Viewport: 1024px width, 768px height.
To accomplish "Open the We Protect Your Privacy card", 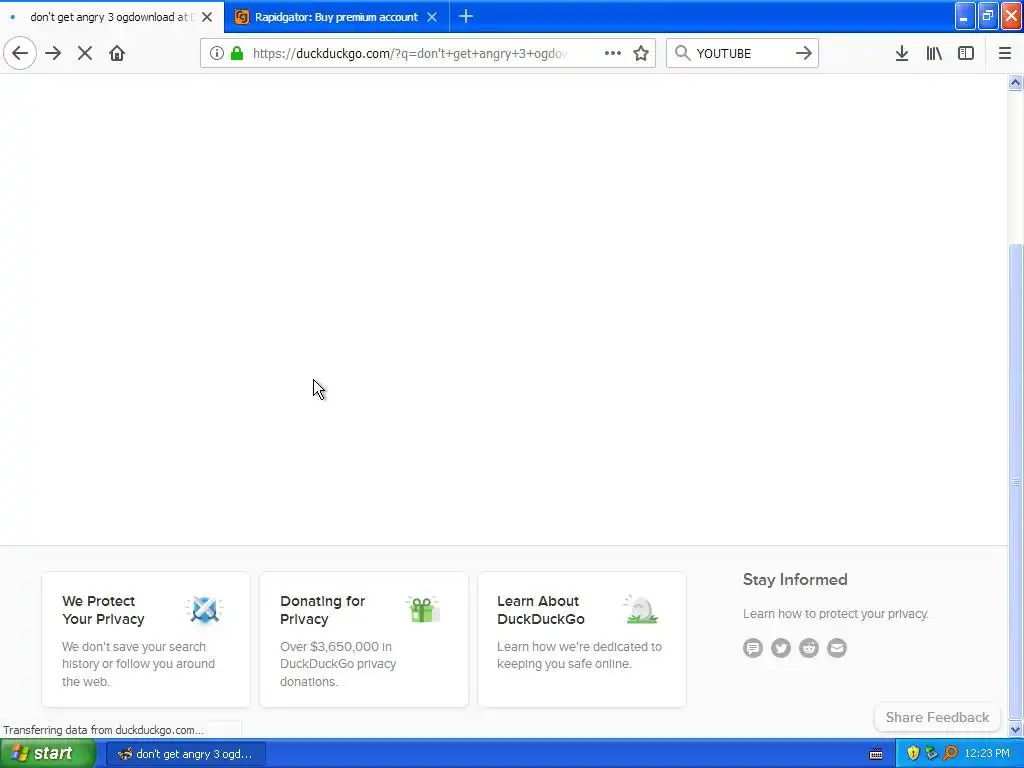I will (x=146, y=639).
